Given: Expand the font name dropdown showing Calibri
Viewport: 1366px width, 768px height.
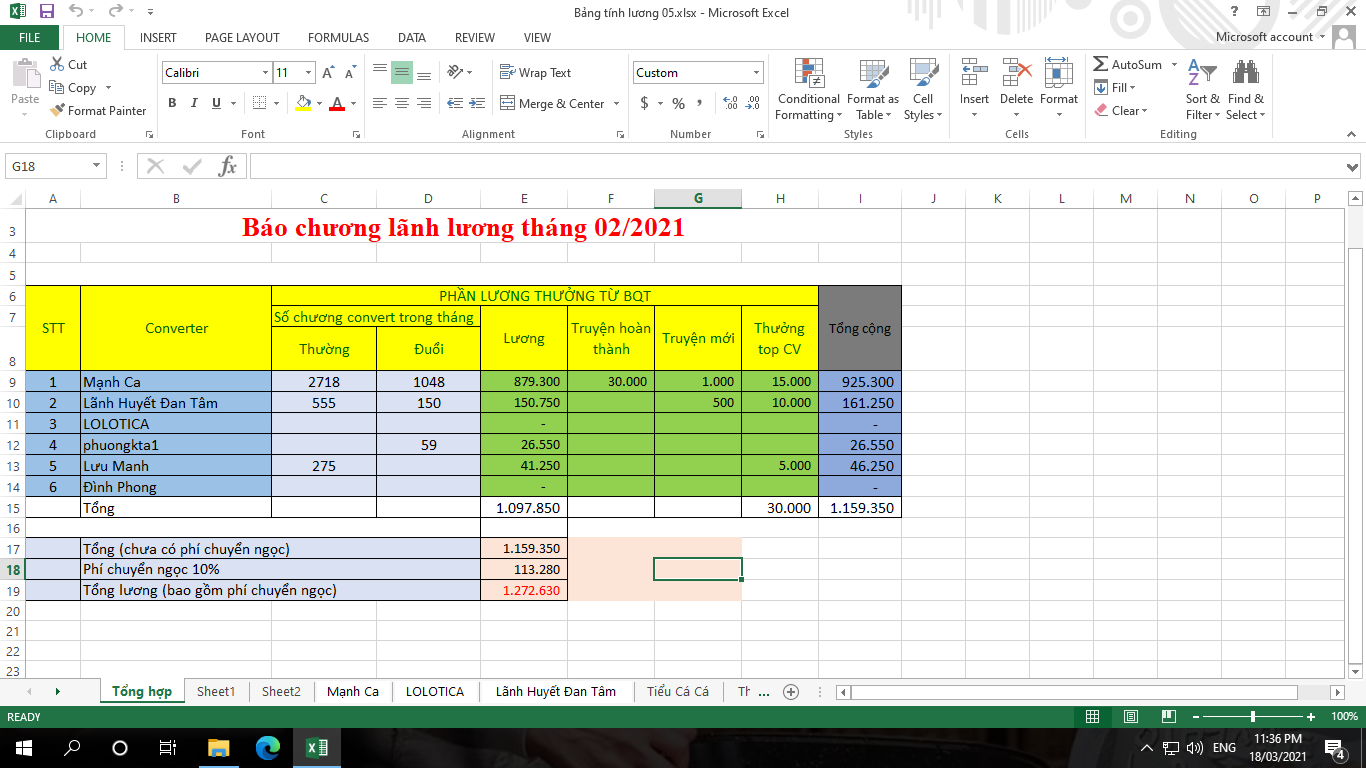Looking at the screenshot, I should point(265,73).
